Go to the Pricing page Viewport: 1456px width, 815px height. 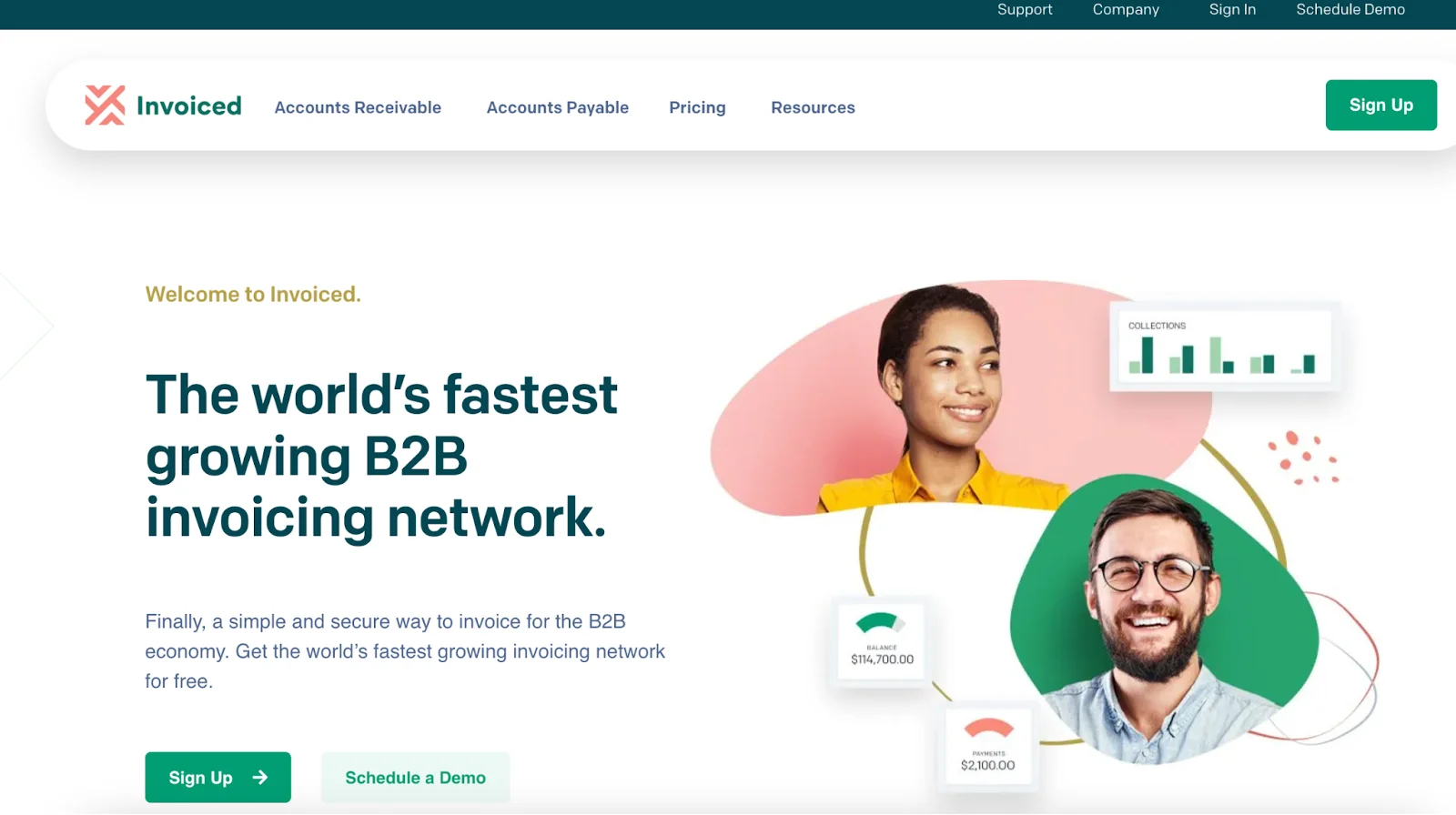[x=697, y=107]
